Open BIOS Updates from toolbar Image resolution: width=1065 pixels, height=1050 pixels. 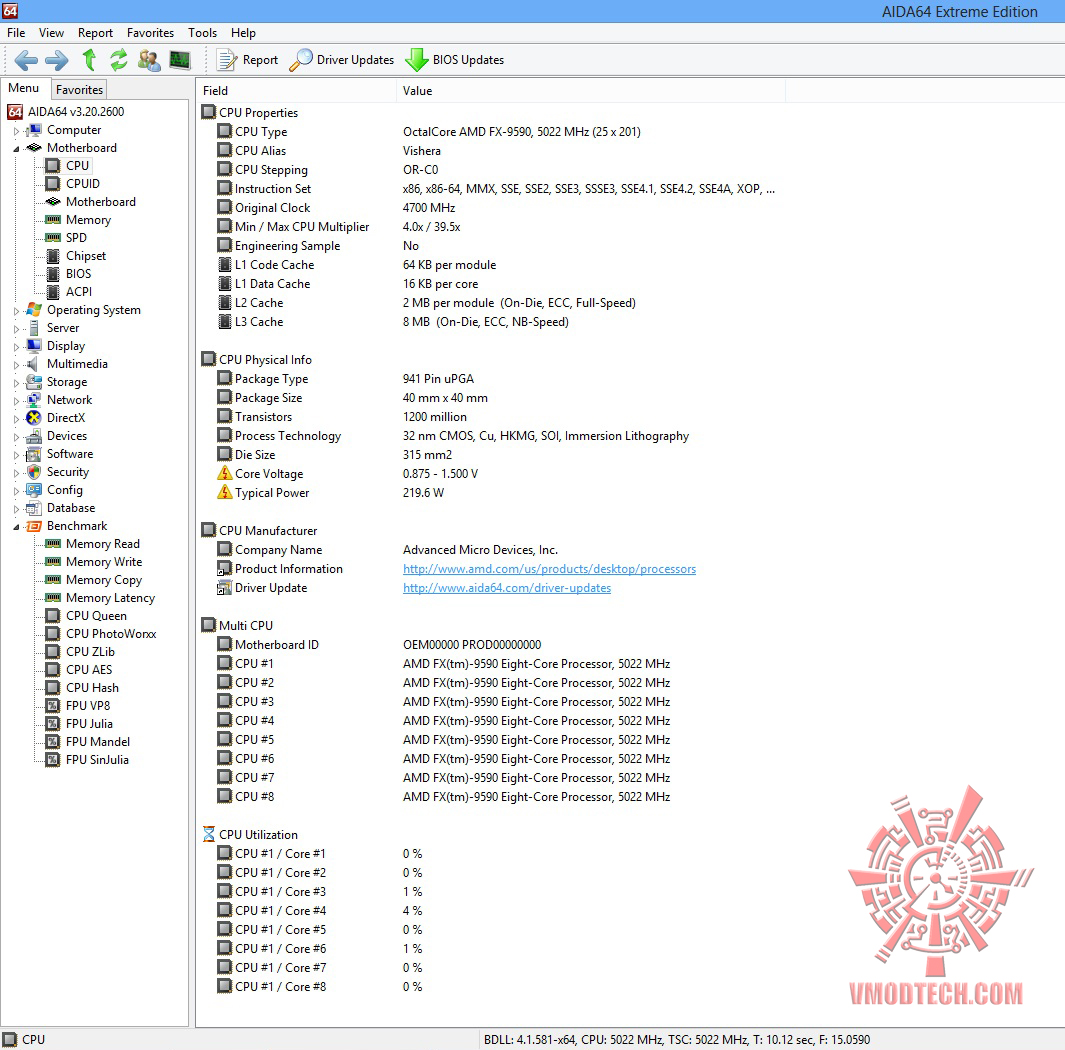pyautogui.click(x=454, y=60)
